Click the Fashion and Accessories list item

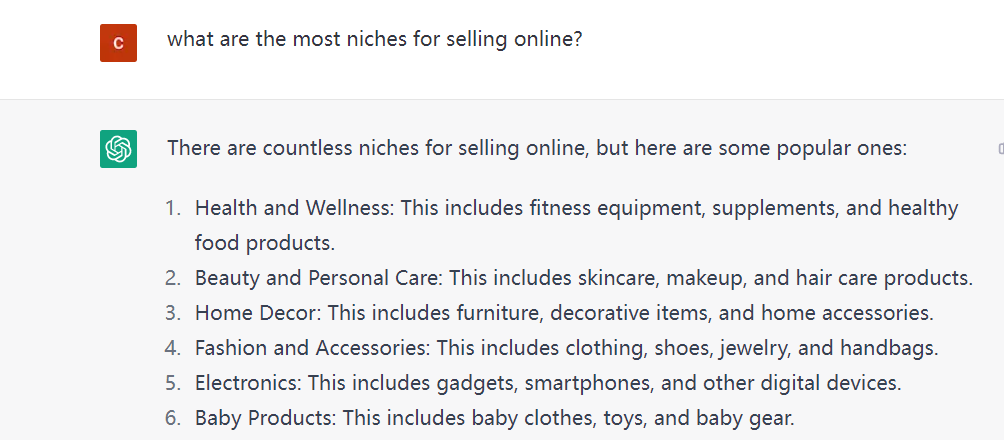coord(567,348)
